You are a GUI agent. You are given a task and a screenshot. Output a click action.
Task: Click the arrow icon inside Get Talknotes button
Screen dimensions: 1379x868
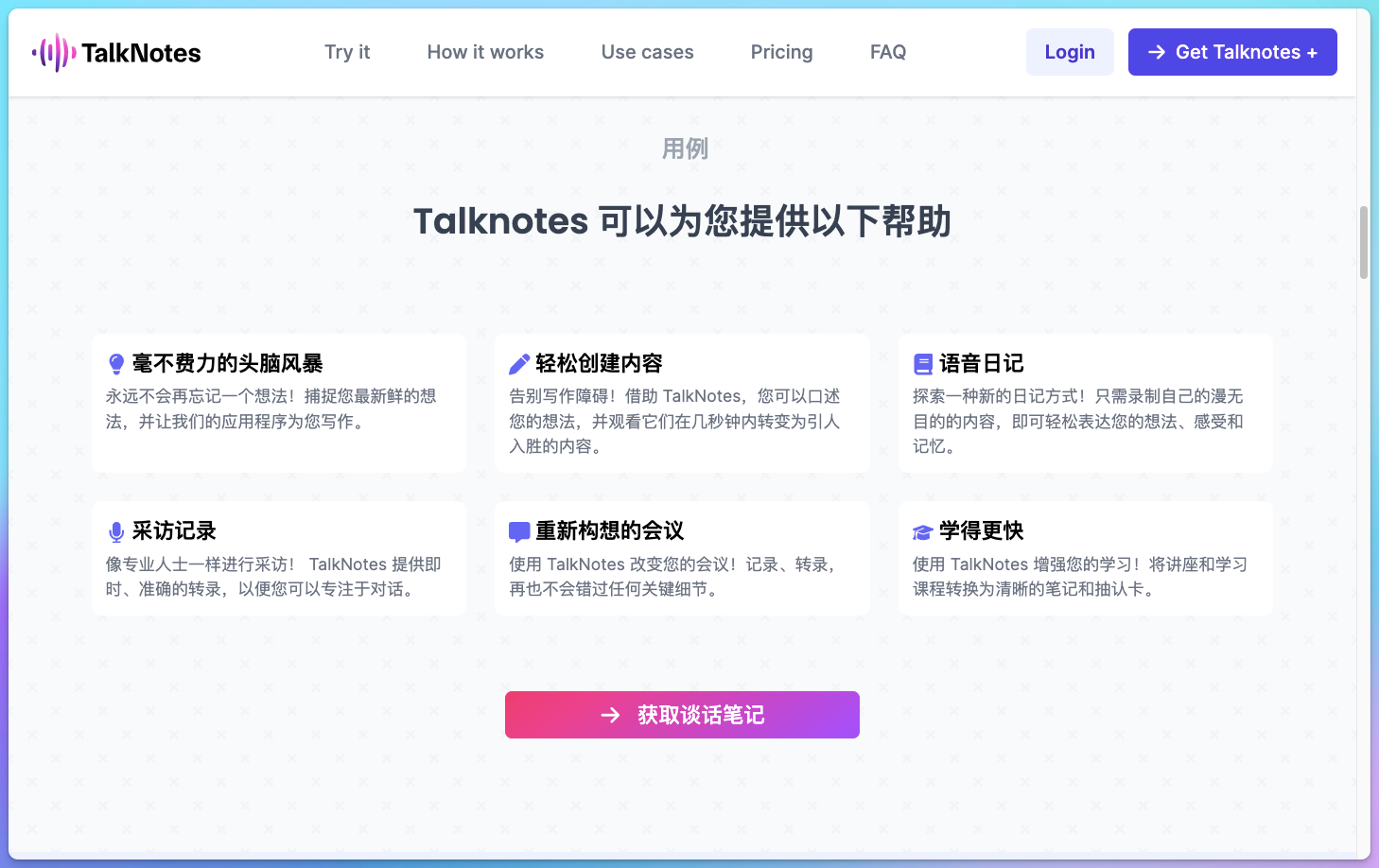1156,53
